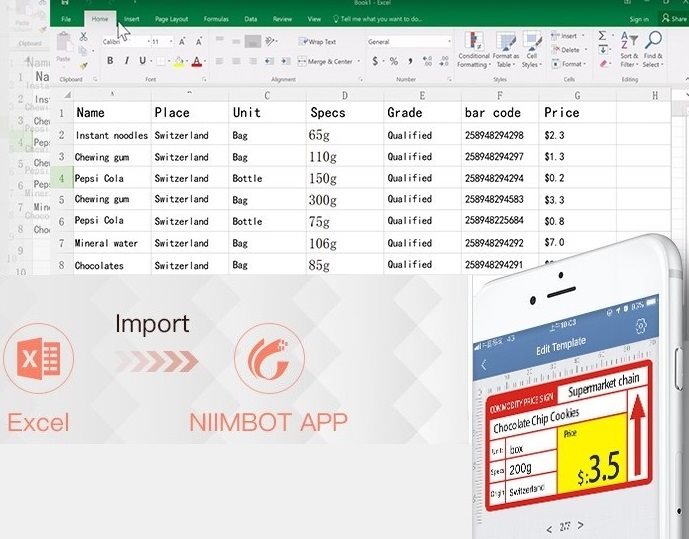689x539 pixels.
Task: Increase indent
Action: pos(286,61)
